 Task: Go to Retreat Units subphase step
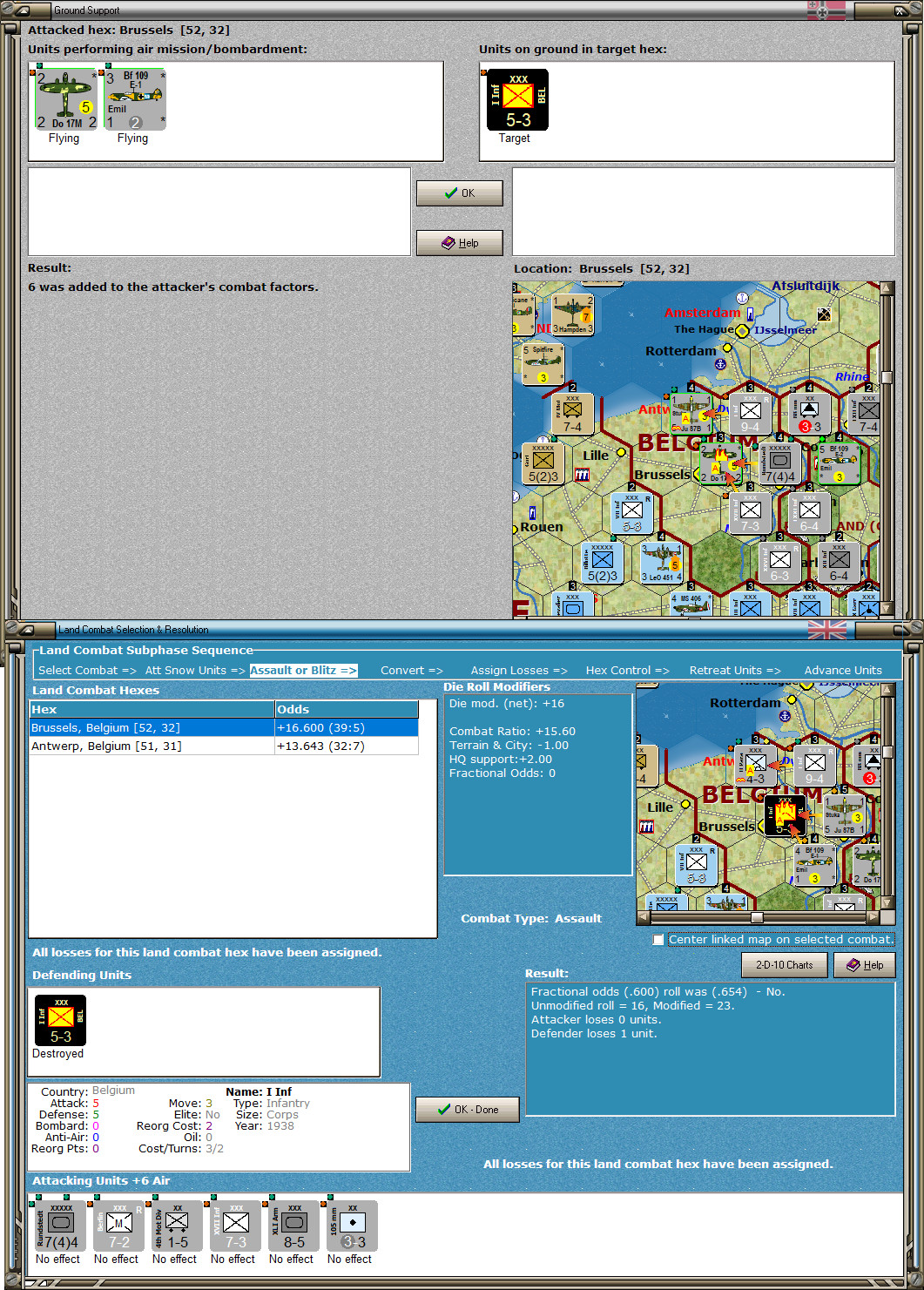point(735,670)
